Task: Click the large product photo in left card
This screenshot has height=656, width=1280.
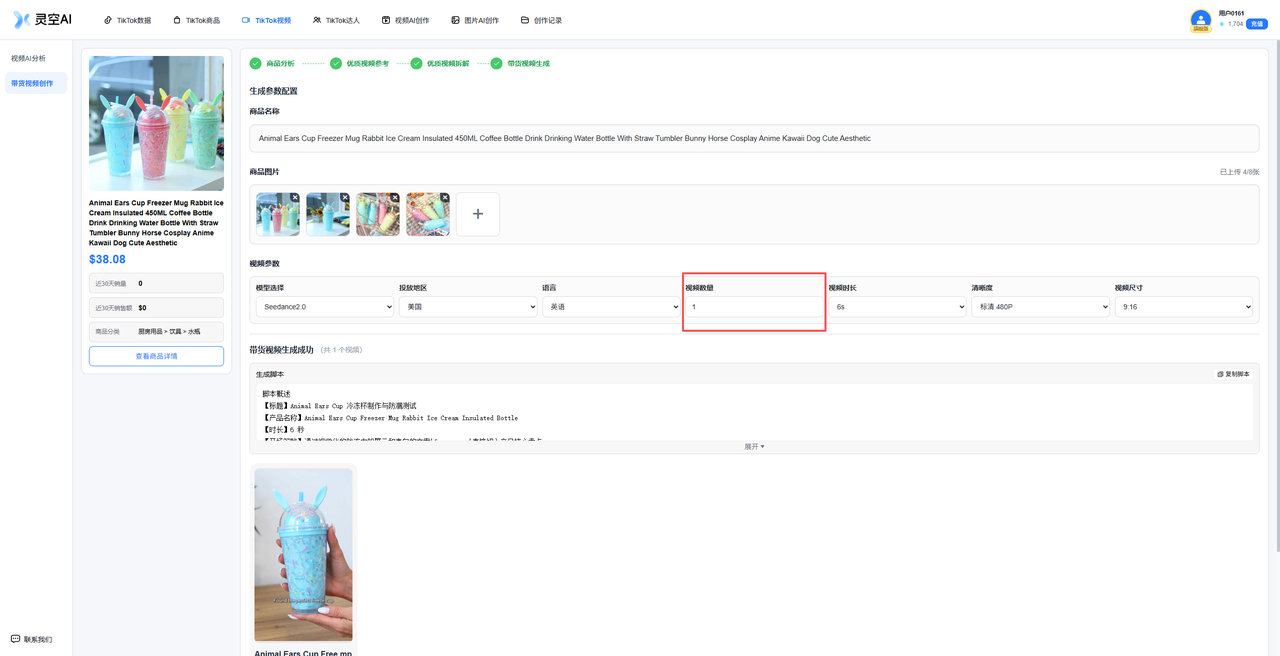Action: pyautogui.click(x=156, y=123)
